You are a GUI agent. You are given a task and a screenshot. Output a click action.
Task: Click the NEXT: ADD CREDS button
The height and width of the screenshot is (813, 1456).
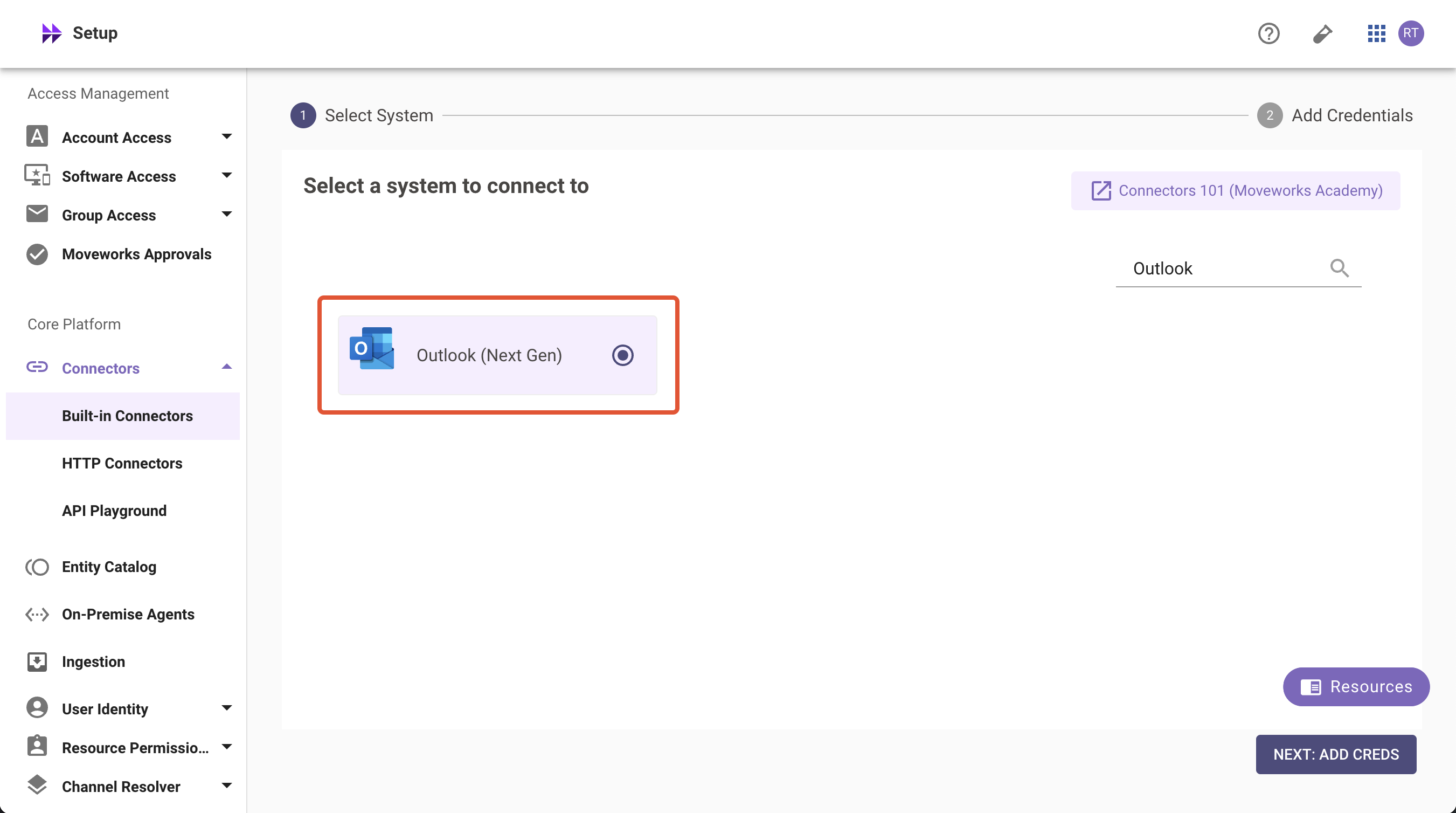[x=1336, y=754]
